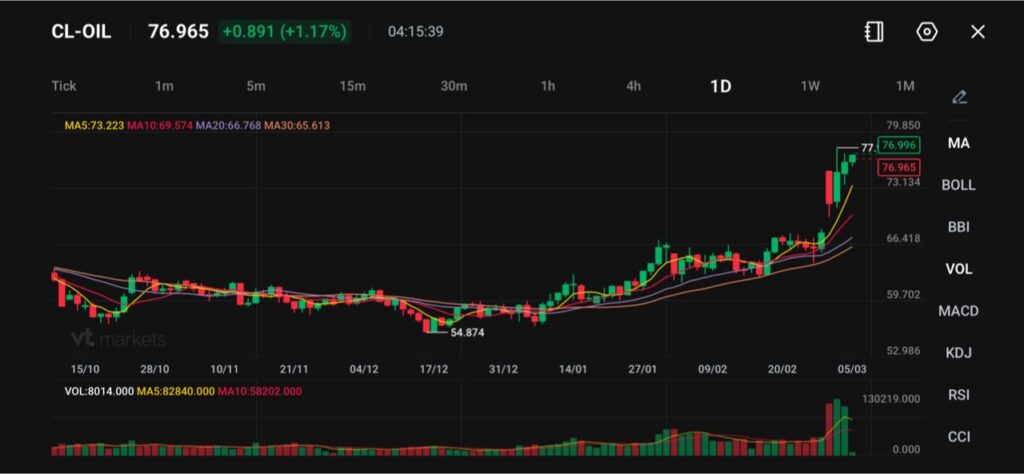Open chart settings hexagon icon

click(x=927, y=32)
